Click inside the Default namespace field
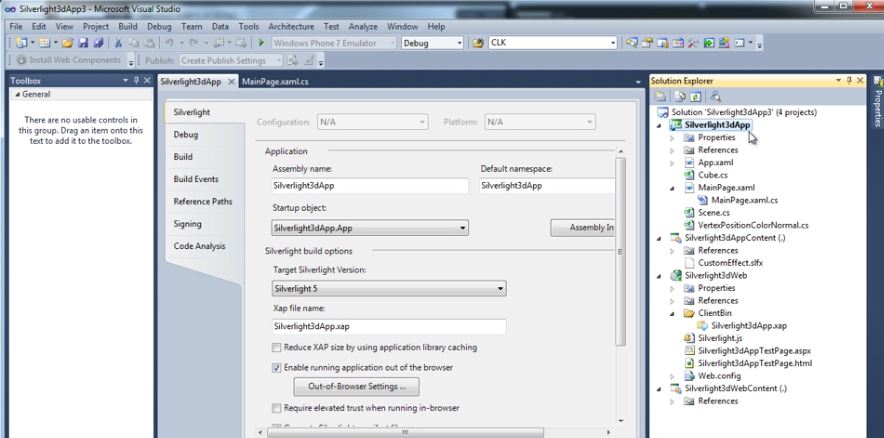Image resolution: width=884 pixels, height=438 pixels. tap(547, 185)
